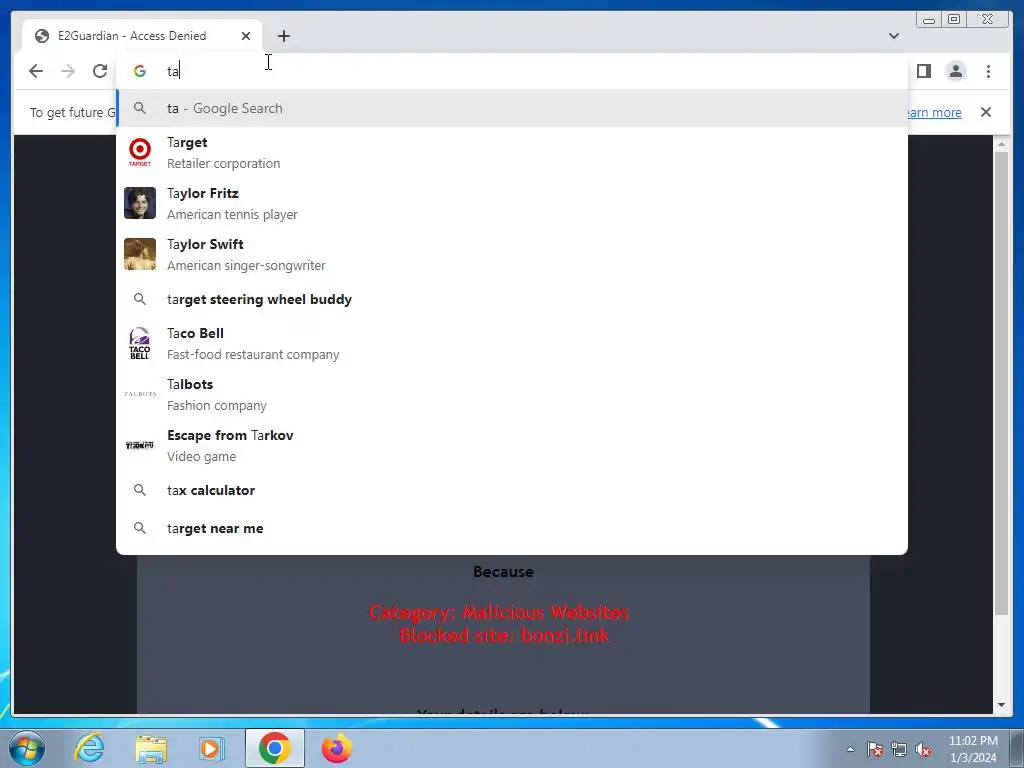Launch Firefox from the taskbar
The image size is (1024, 768).
coord(337,748)
